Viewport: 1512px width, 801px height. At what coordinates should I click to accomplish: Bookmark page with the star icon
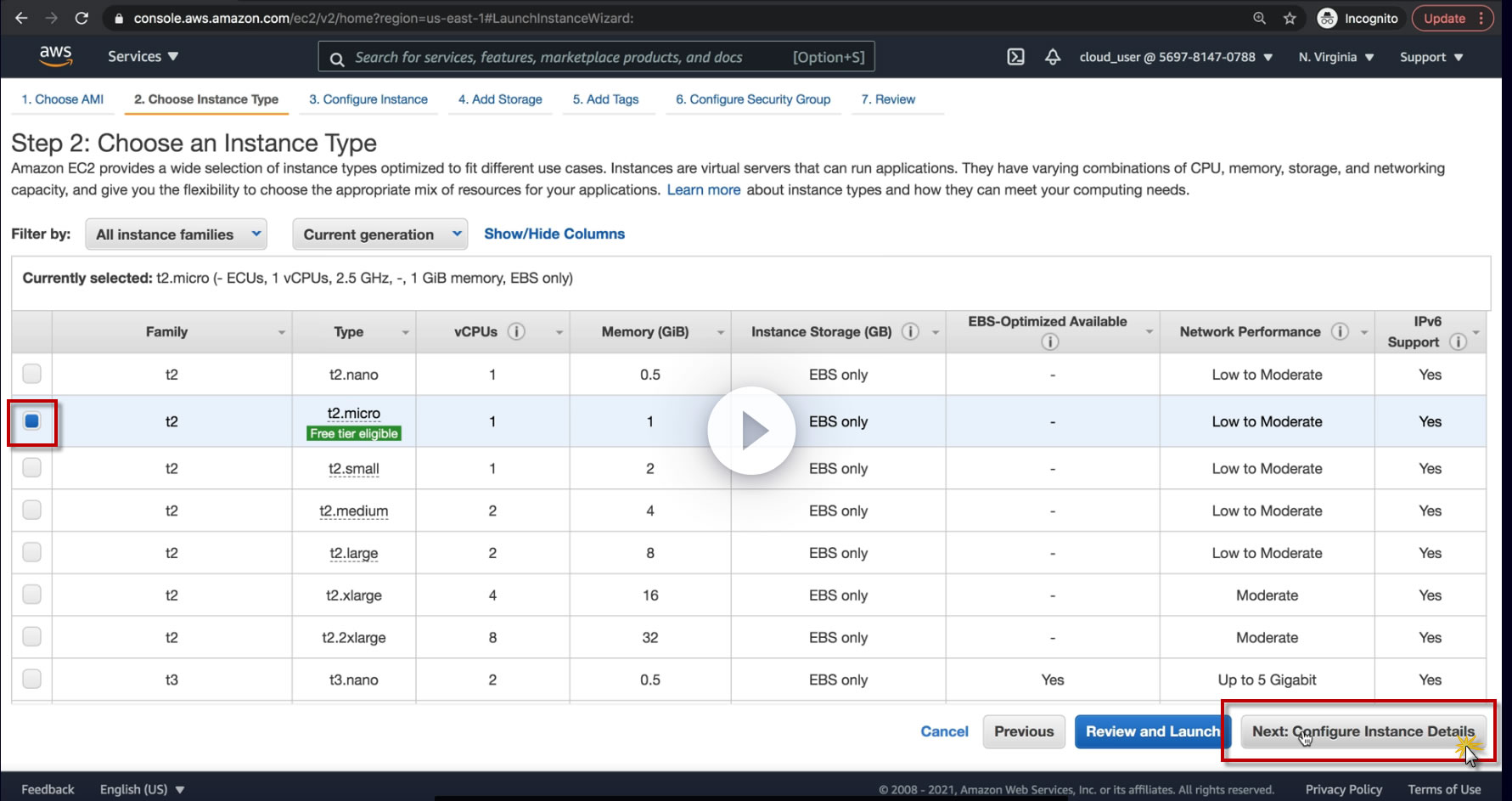1290,18
